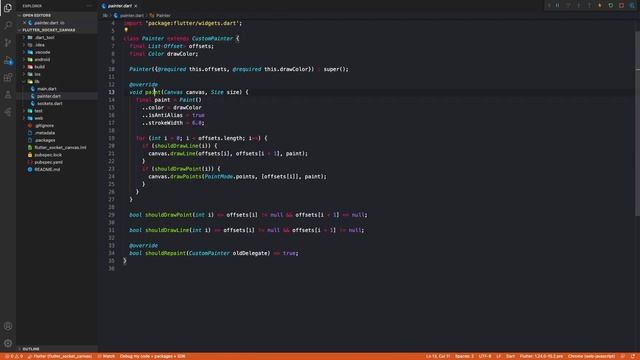
Task: Open Dart DevTools from debug toolbar
Action: [632, 5]
